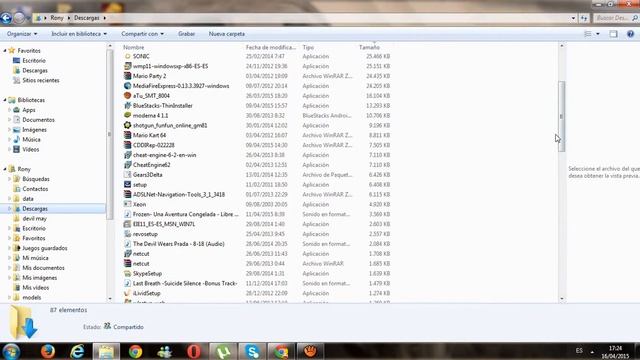Select the devil may folder
Screen dimensions: 640x360
[x=34, y=218]
